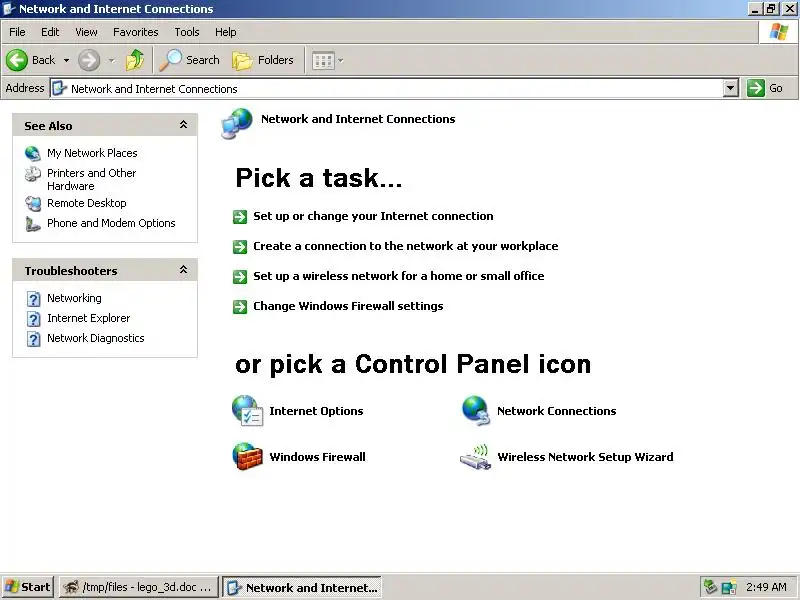Click the Windows Firewall brick icon

(247, 456)
